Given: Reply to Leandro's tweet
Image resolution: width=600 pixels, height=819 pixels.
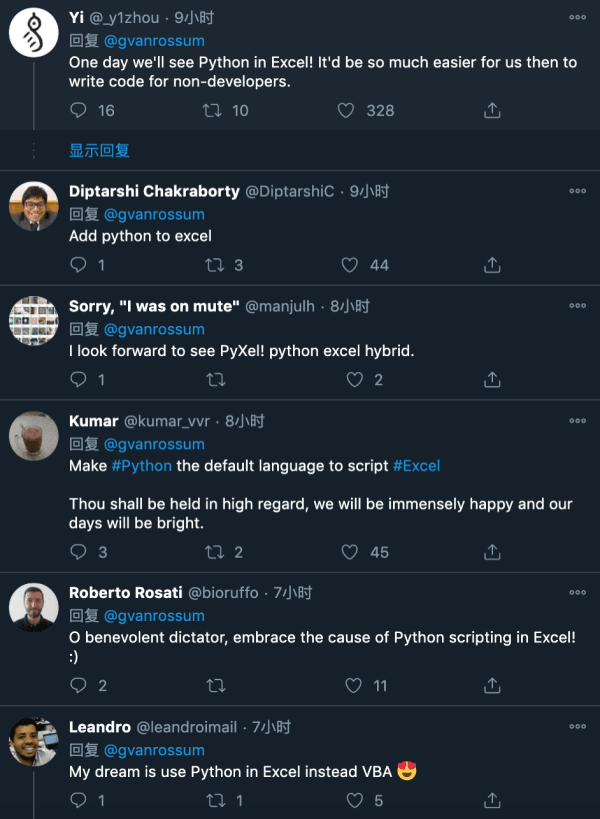Looking at the screenshot, I should pyautogui.click(x=79, y=800).
